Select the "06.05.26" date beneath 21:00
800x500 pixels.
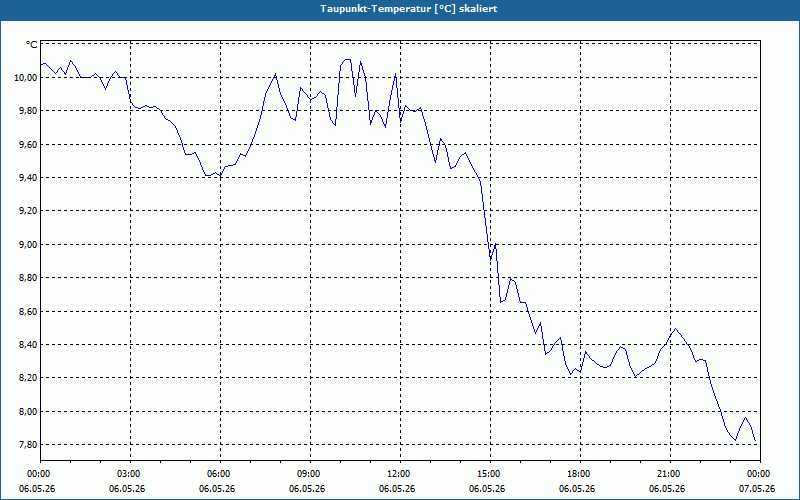(x=667, y=489)
